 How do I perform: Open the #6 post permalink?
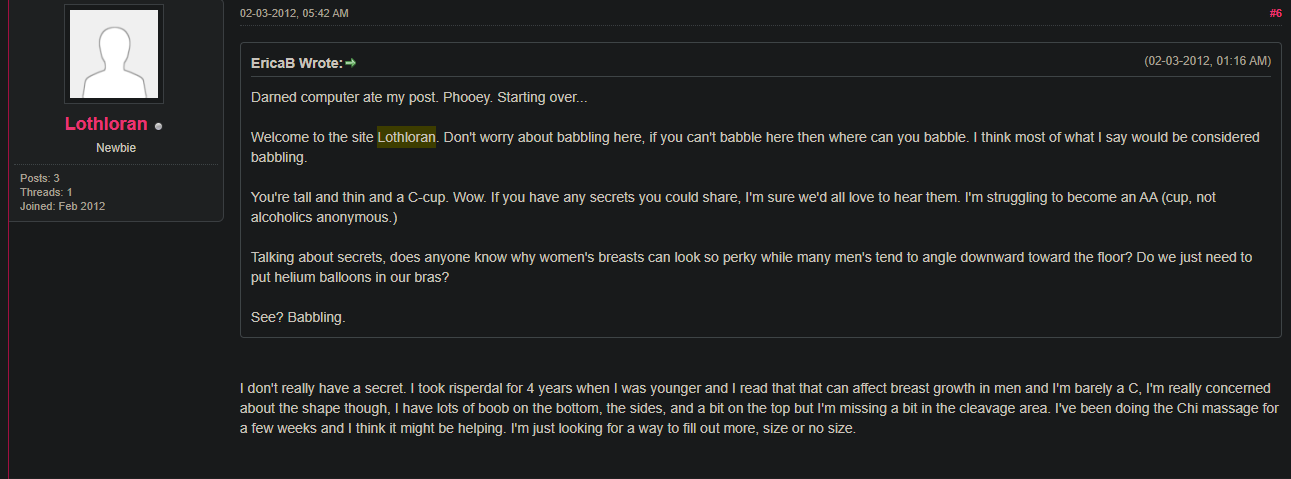coord(1275,13)
